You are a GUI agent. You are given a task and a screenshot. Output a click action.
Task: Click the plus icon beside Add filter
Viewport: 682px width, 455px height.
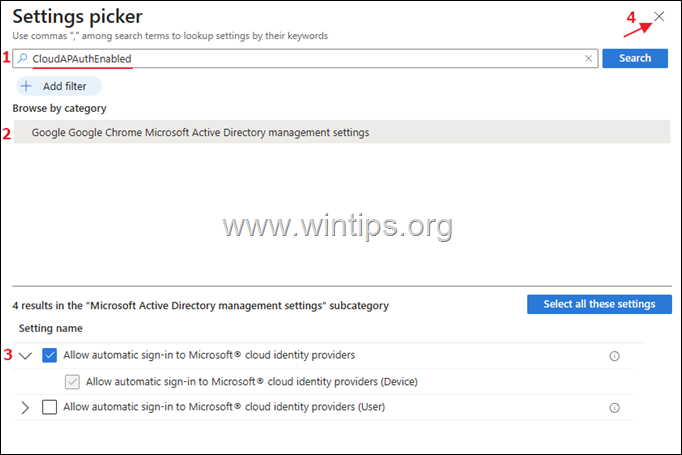click(x=26, y=86)
